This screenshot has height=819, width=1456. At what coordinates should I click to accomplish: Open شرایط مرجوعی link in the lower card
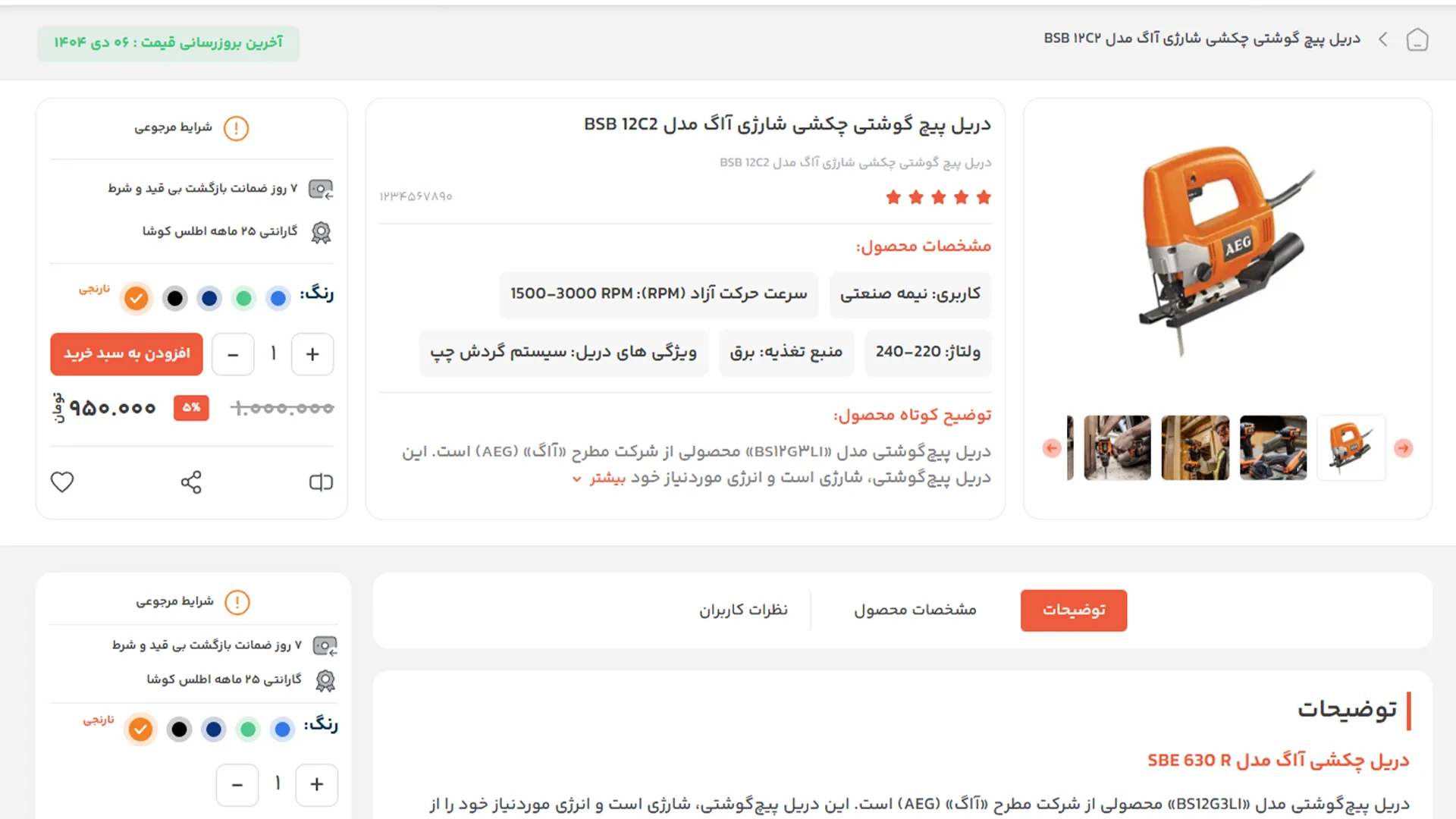175,602
